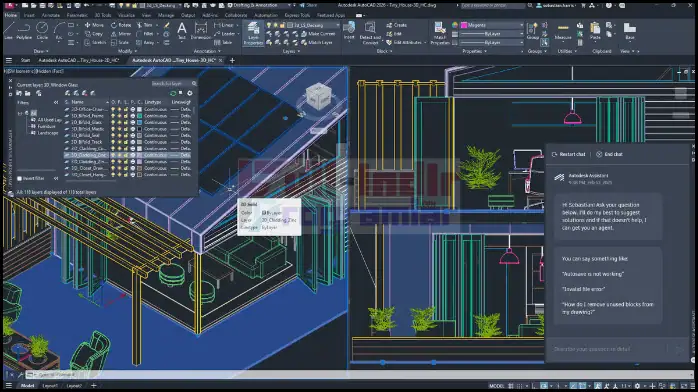
Task: Click End chat in the Autodesk Assistant
Action: click(x=609, y=154)
